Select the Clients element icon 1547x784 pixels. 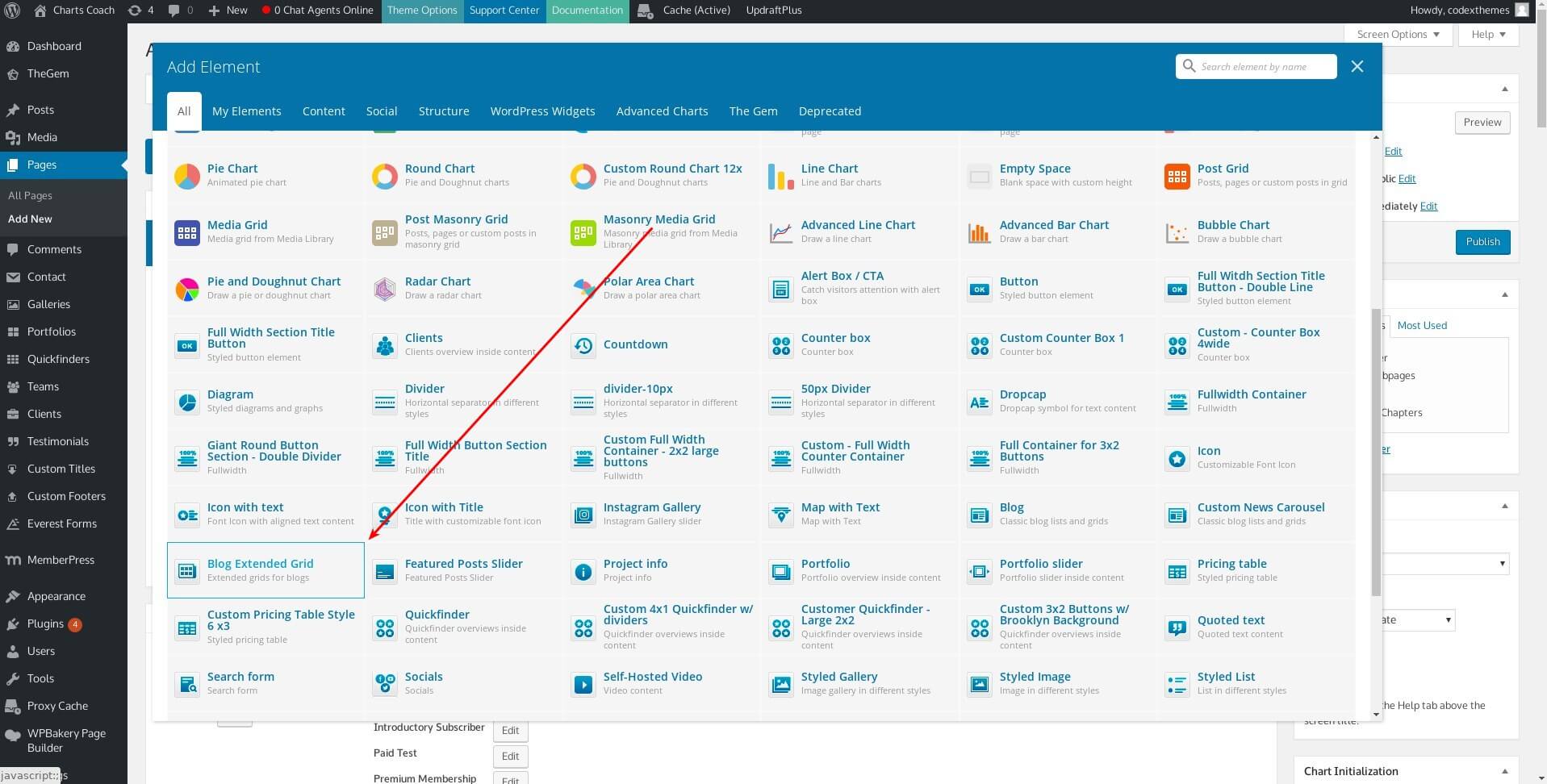[x=385, y=345]
